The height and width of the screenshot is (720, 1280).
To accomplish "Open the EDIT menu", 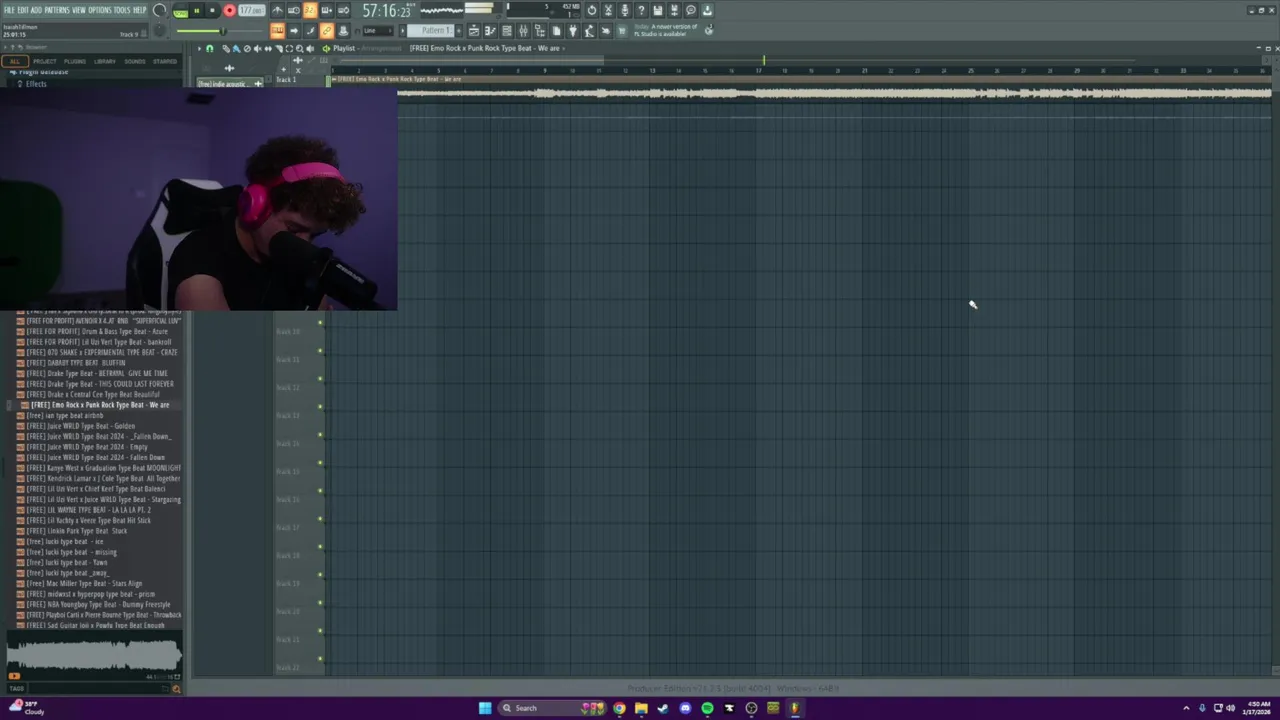I will coord(23,10).
